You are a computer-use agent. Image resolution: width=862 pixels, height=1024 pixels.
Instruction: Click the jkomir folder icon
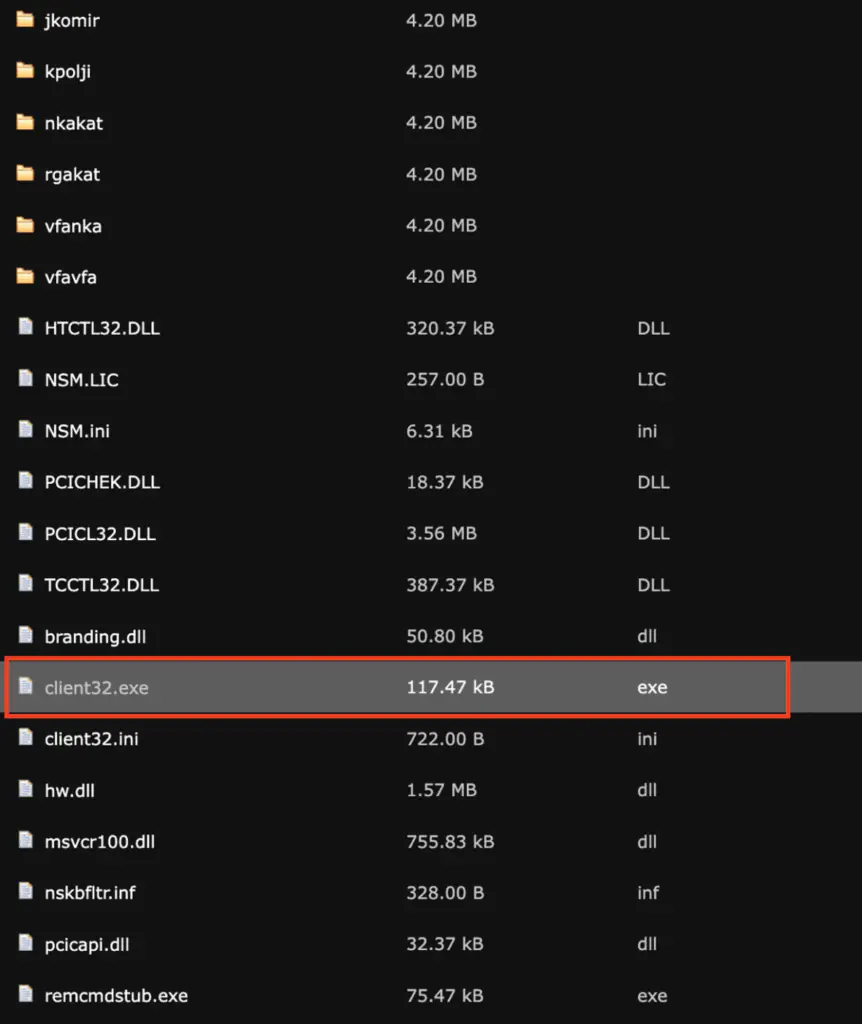tap(26, 20)
